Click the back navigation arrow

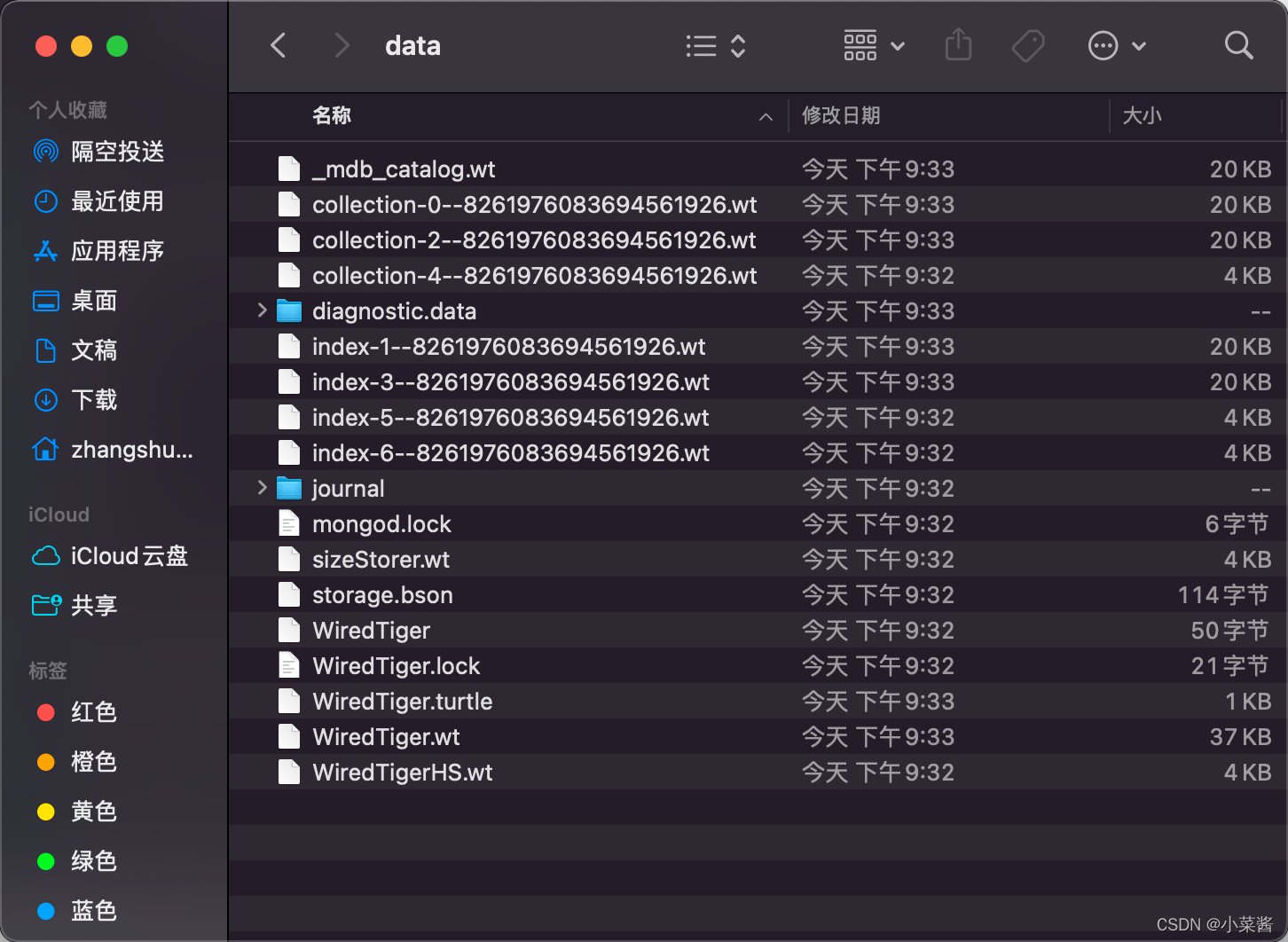point(278,45)
